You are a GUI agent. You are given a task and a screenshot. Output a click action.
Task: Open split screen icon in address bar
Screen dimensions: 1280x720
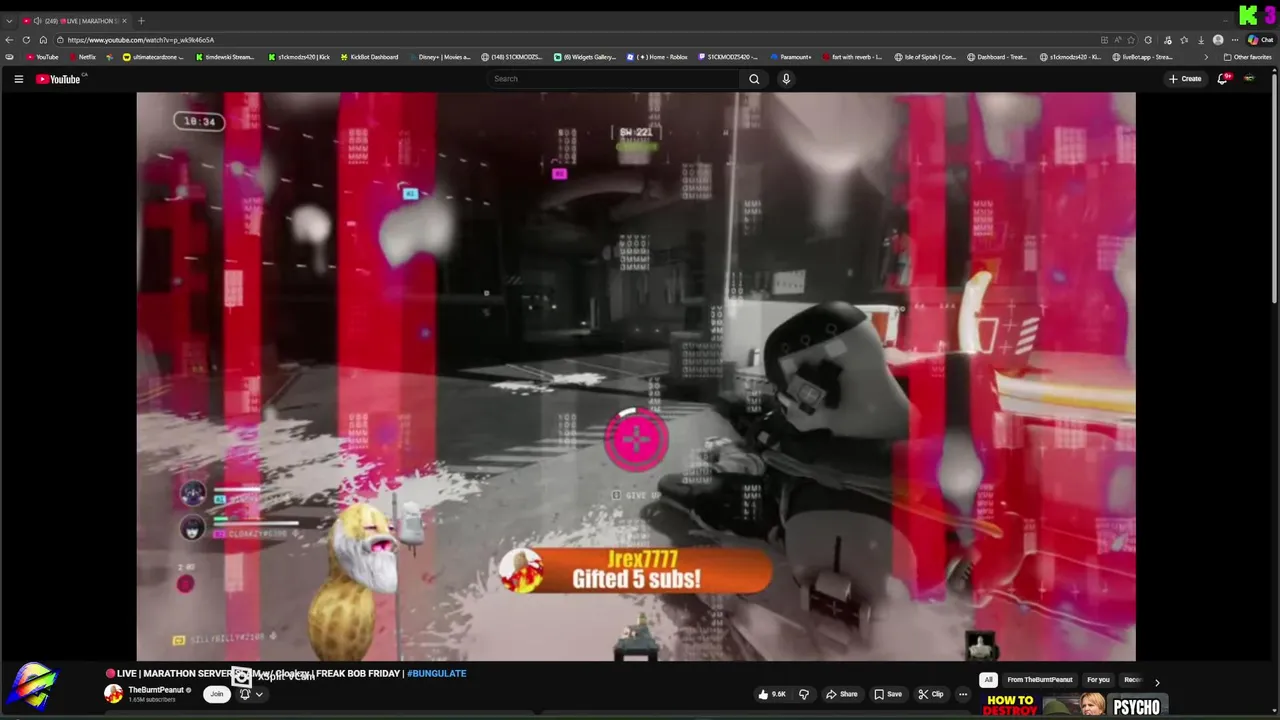[1104, 40]
